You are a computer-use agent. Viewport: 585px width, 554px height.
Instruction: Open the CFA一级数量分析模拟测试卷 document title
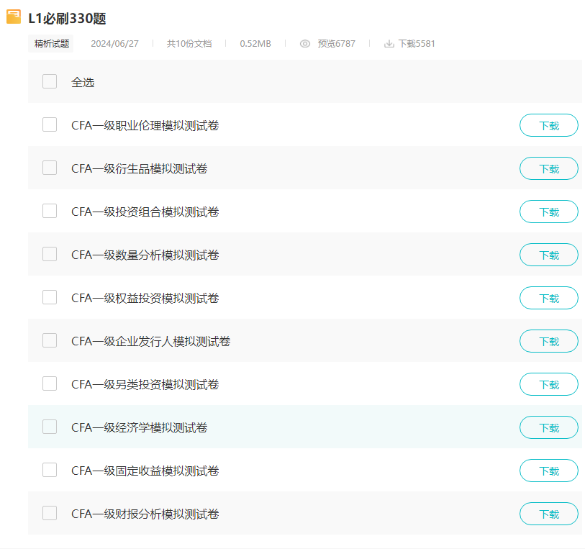point(145,255)
